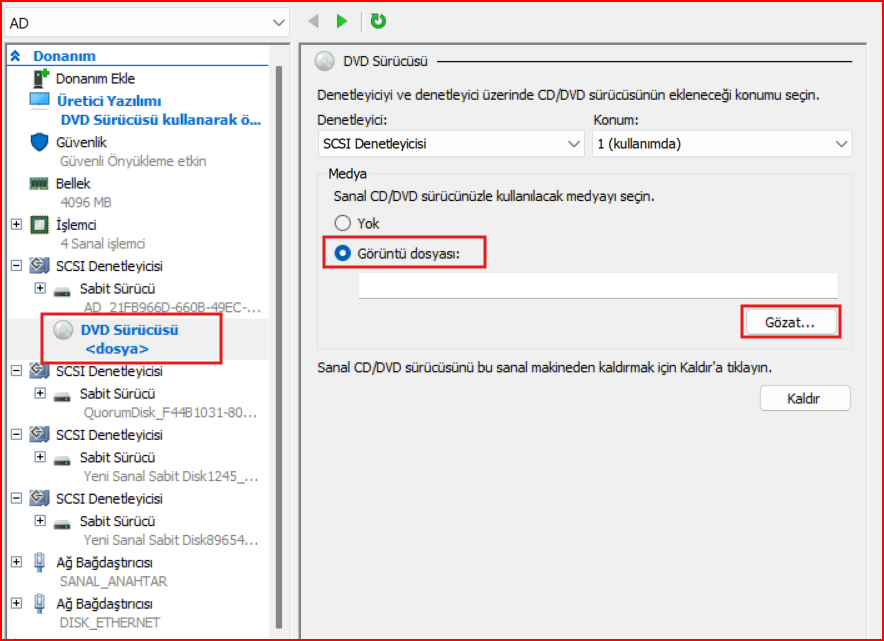
Task: Select the Görüntü dosyası radio button
Action: pos(343,253)
